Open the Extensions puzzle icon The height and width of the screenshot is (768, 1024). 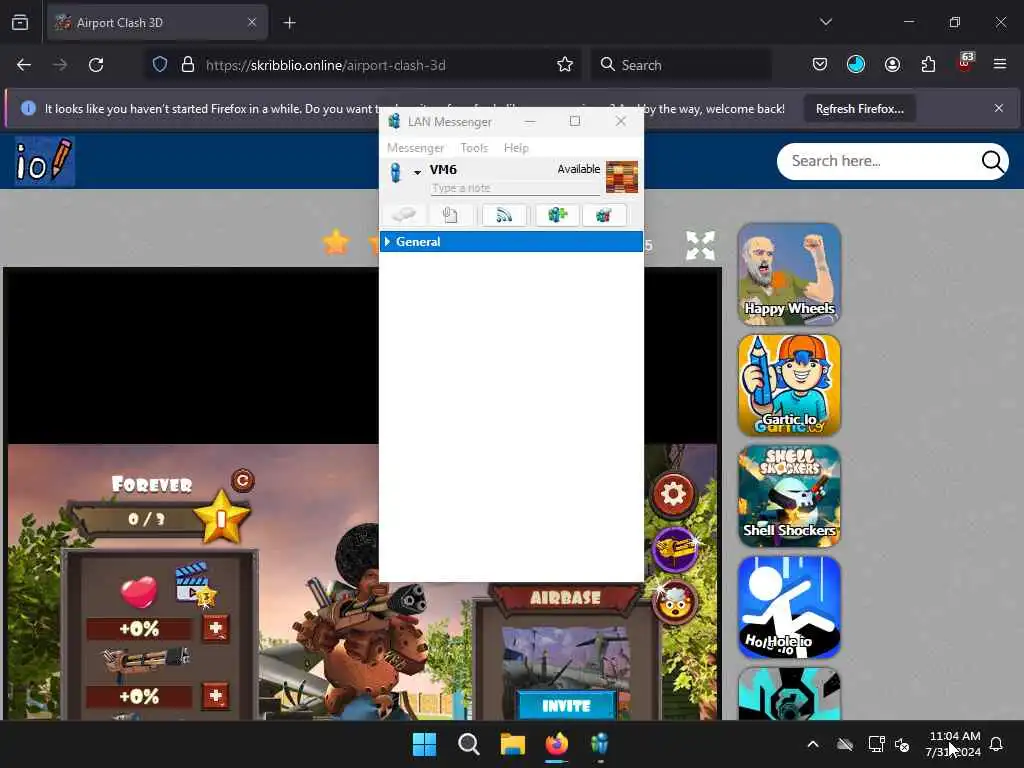tap(928, 65)
